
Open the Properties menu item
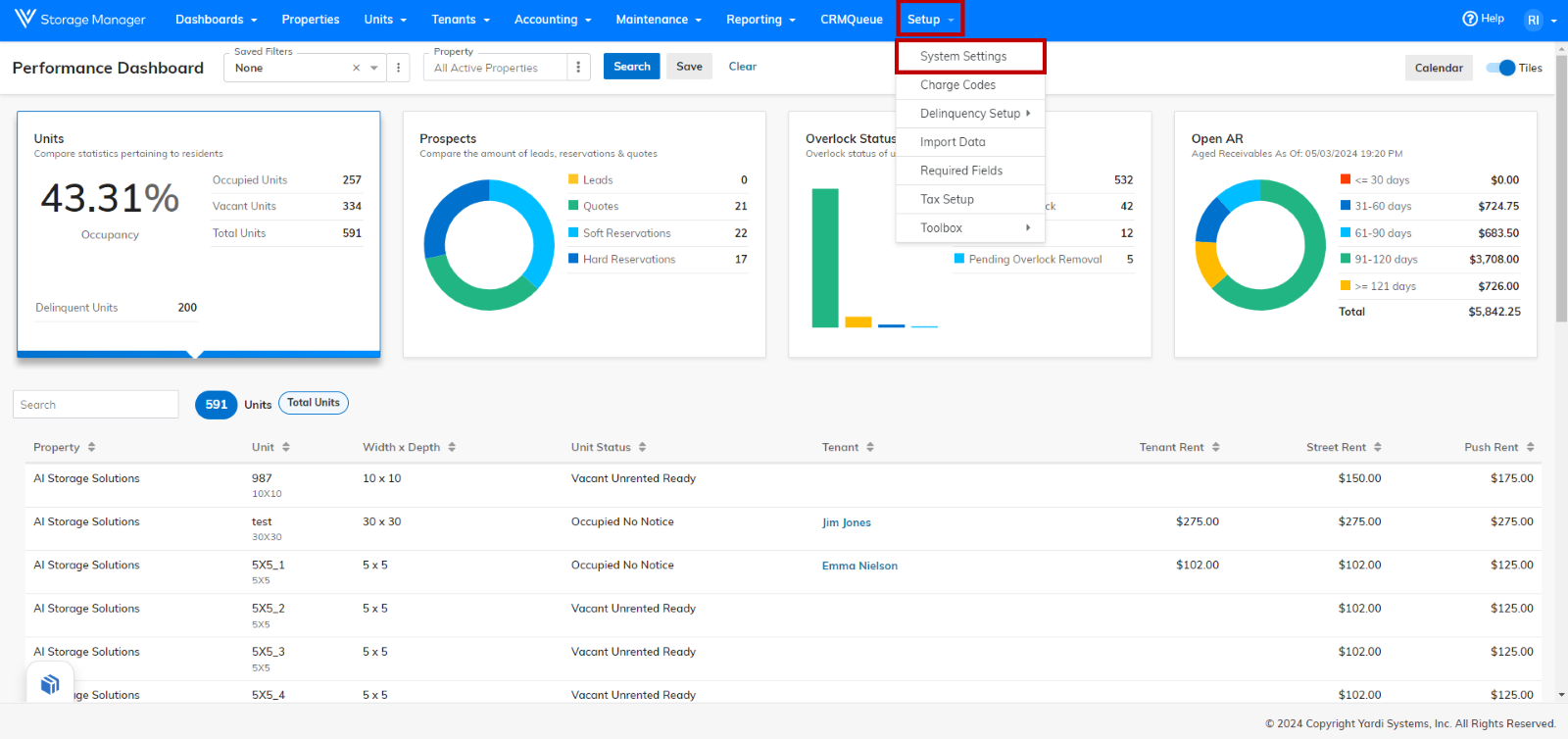click(311, 20)
